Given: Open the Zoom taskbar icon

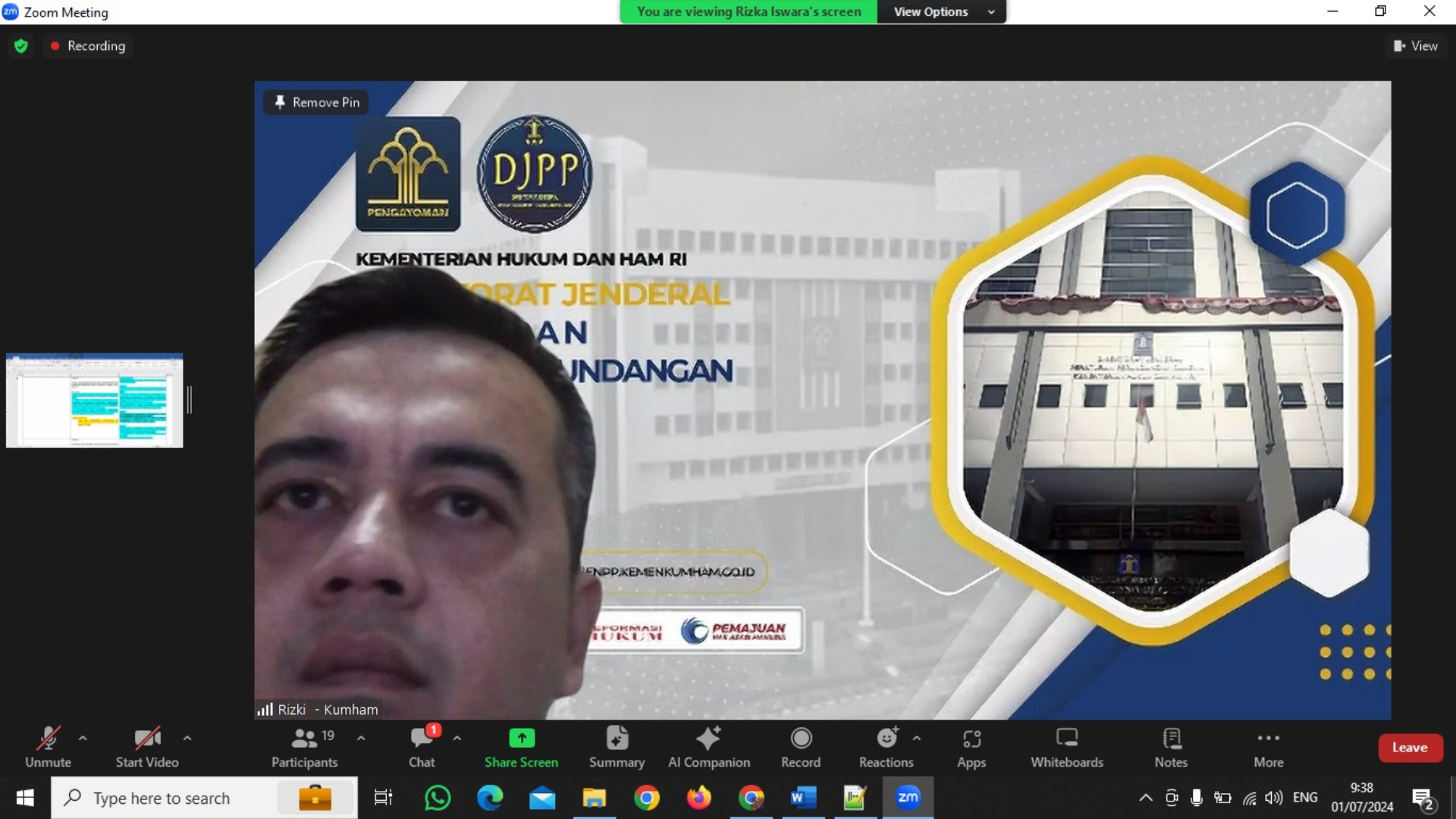Looking at the screenshot, I should pos(908,798).
